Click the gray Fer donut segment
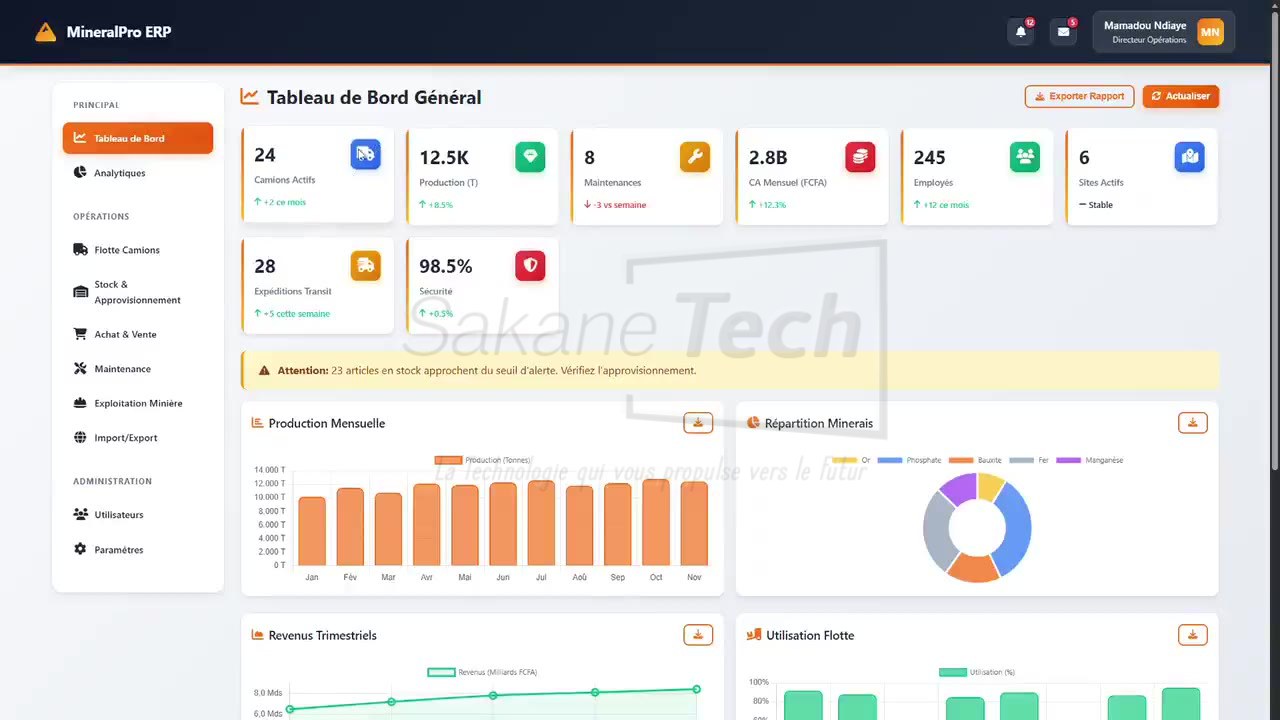The width and height of the screenshot is (1280, 720). pyautogui.click(x=937, y=532)
